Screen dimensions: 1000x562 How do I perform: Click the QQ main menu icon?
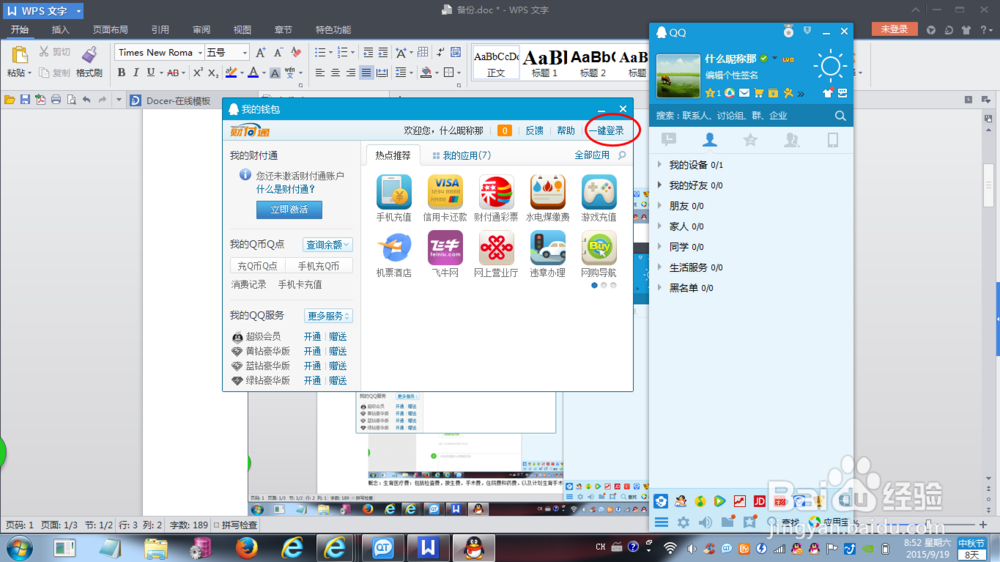click(661, 522)
